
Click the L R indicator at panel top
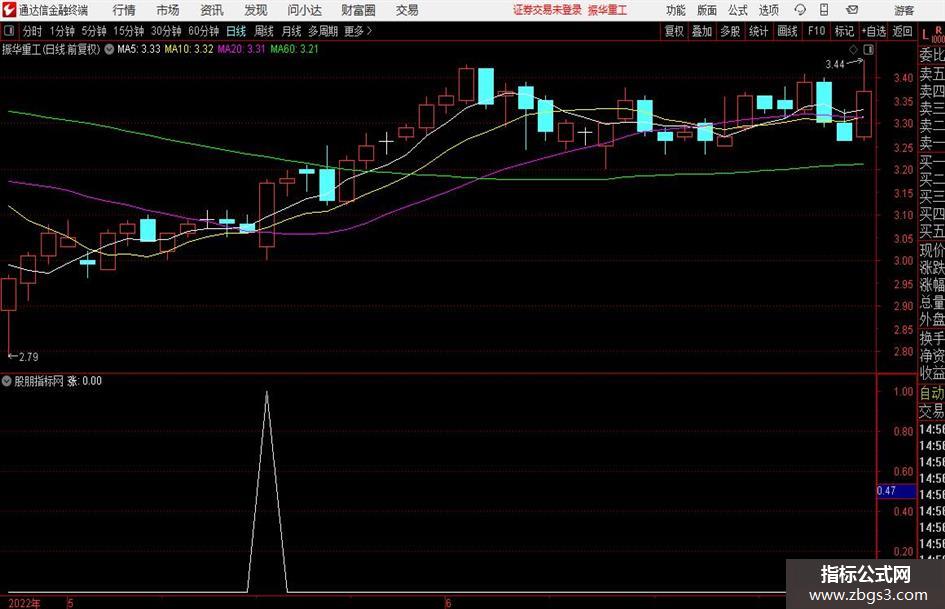click(932, 34)
